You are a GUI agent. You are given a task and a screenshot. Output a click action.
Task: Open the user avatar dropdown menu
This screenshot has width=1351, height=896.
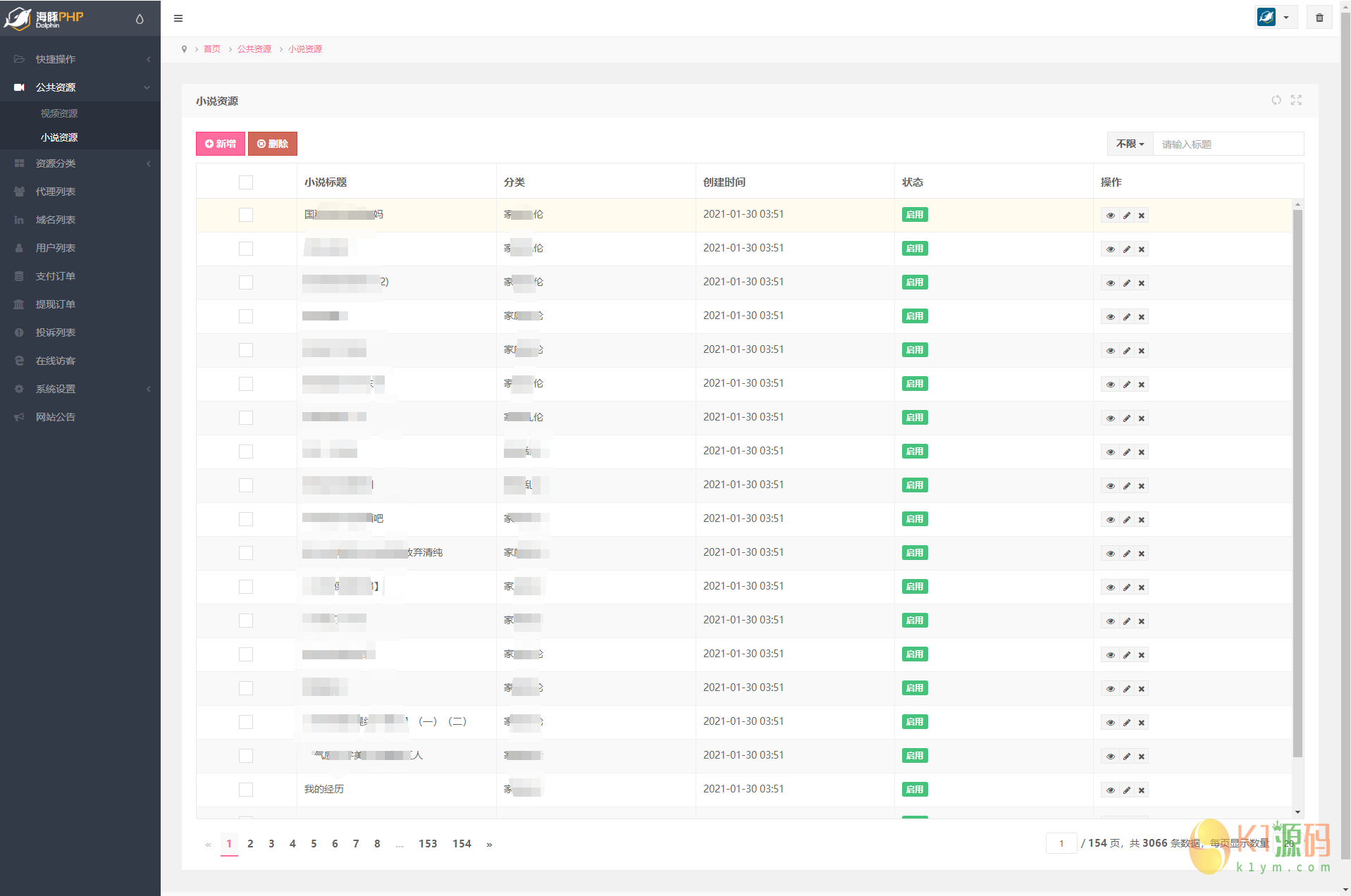point(1276,18)
